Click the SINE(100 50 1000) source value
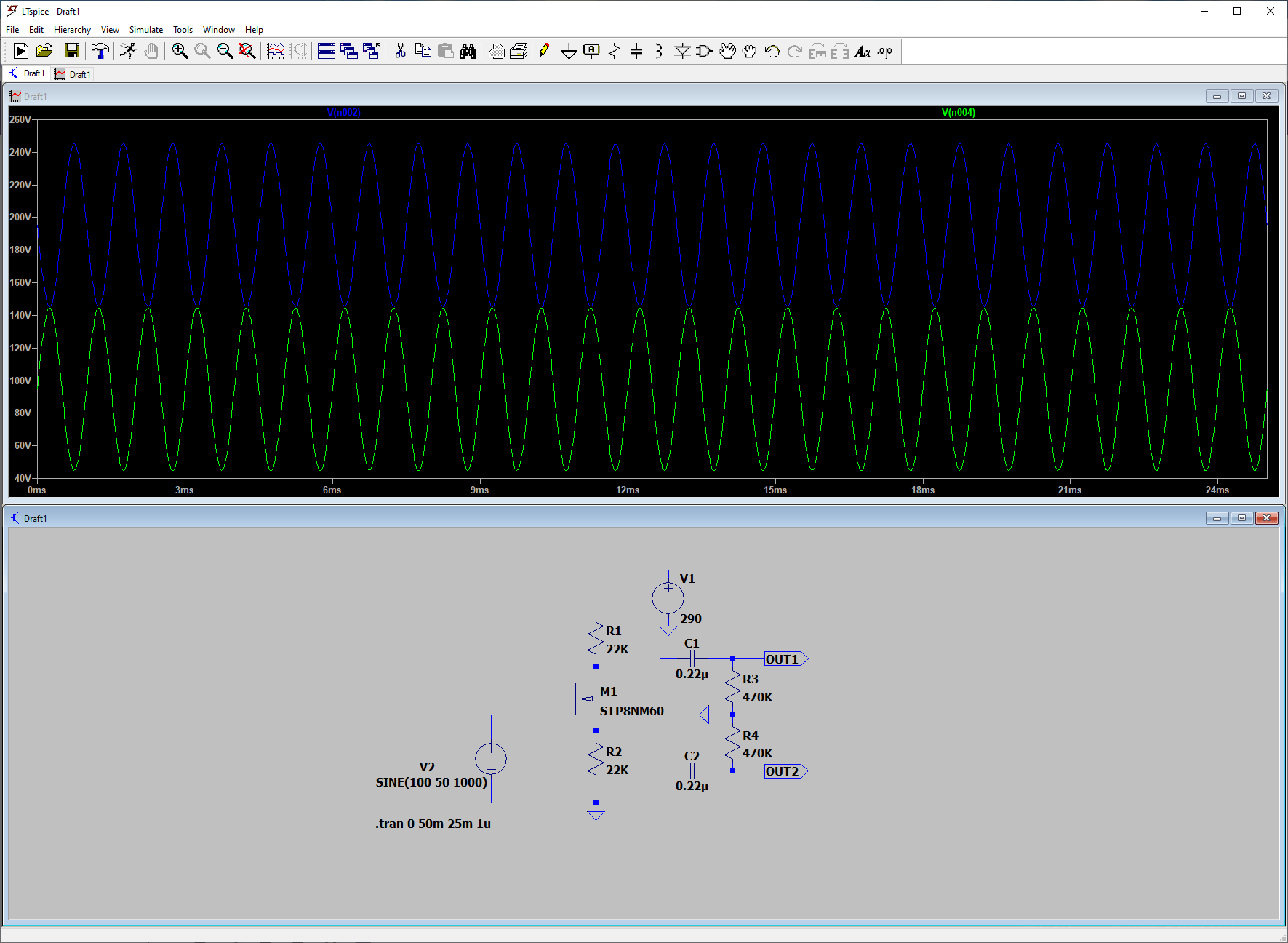Viewport: 1288px width, 943px height. (431, 782)
